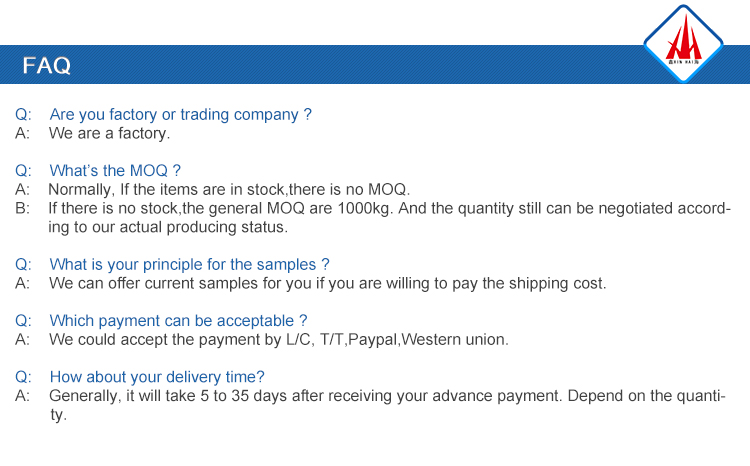Screen dimensions: 750x466
Task: Click the 'B:' label of the MOQ answer
Action: coord(22,208)
